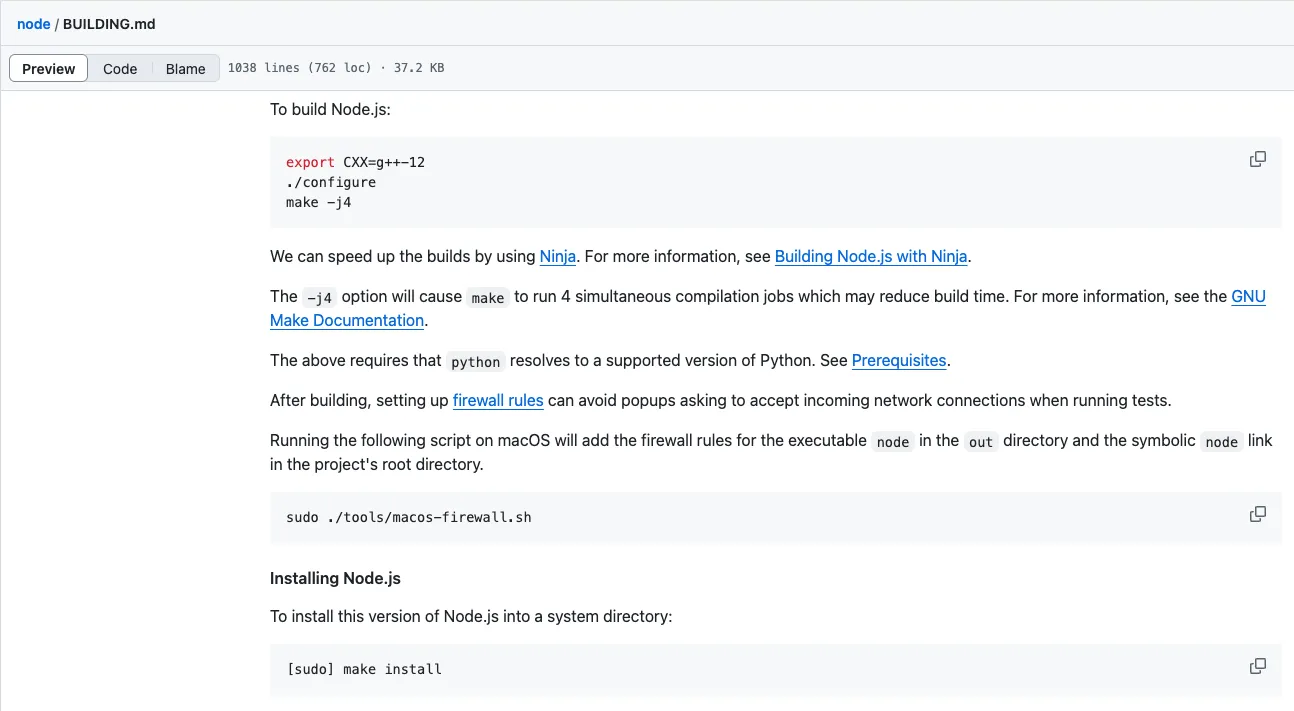Image resolution: width=1294 pixels, height=711 pixels.
Task: Click the sudo ./tools/macos-firewall.sh code text
Action: click(408, 518)
